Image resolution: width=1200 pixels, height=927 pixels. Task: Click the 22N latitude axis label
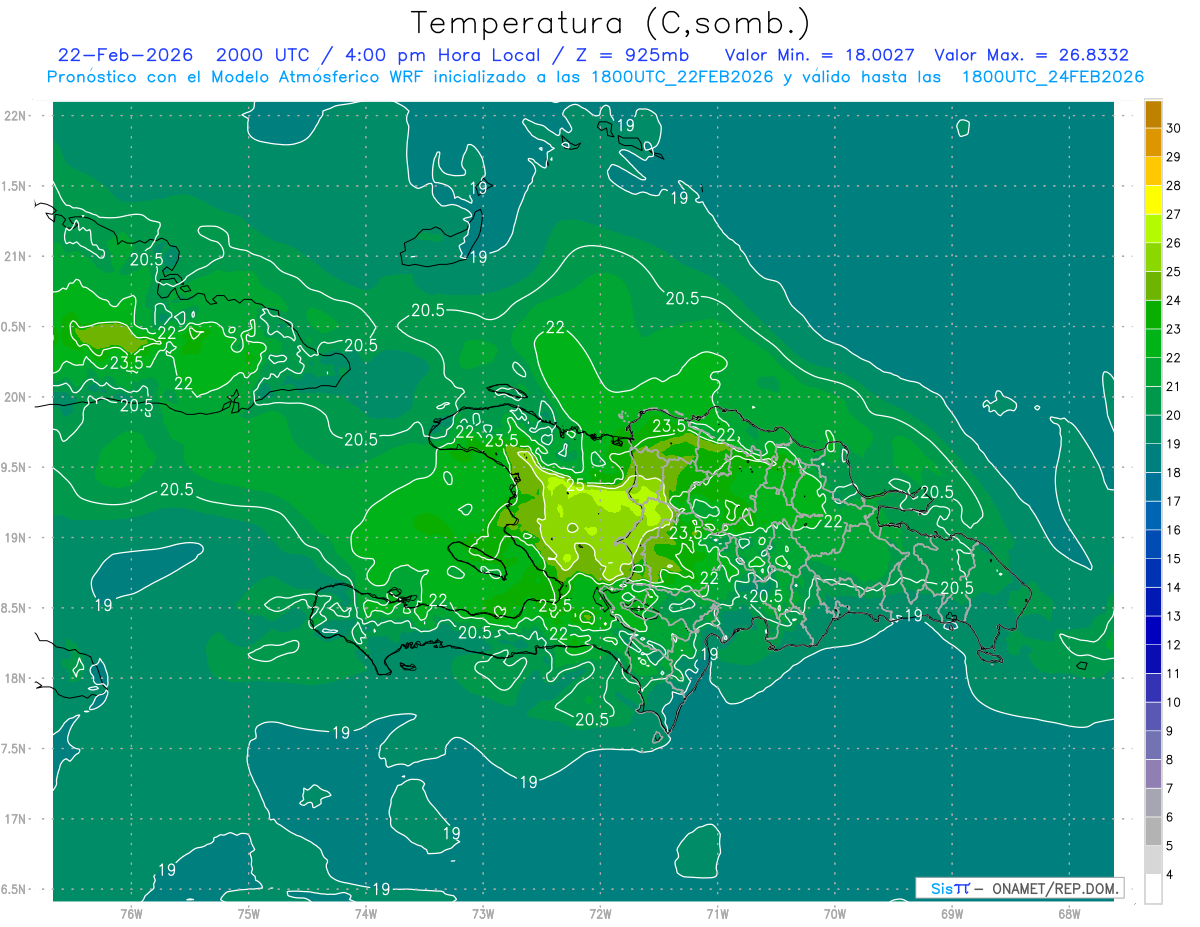tap(17, 116)
